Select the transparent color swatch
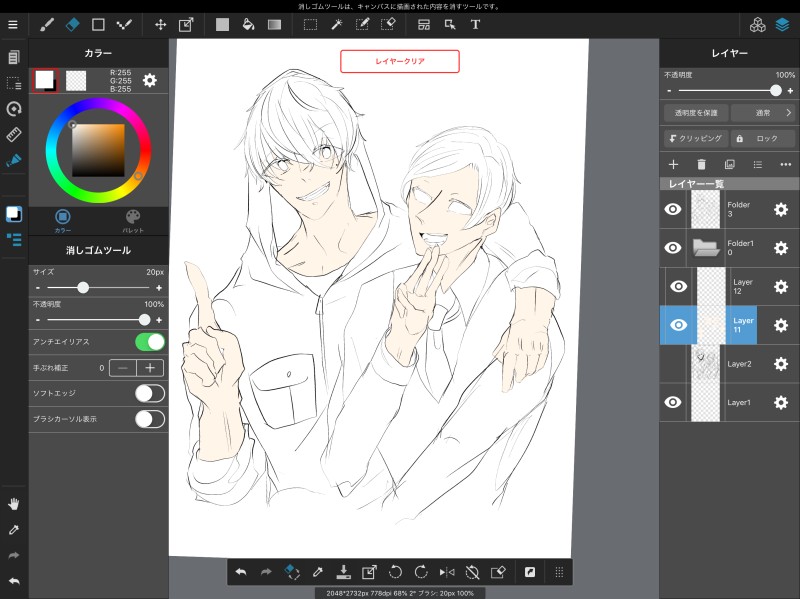800x599 pixels. 76,80
